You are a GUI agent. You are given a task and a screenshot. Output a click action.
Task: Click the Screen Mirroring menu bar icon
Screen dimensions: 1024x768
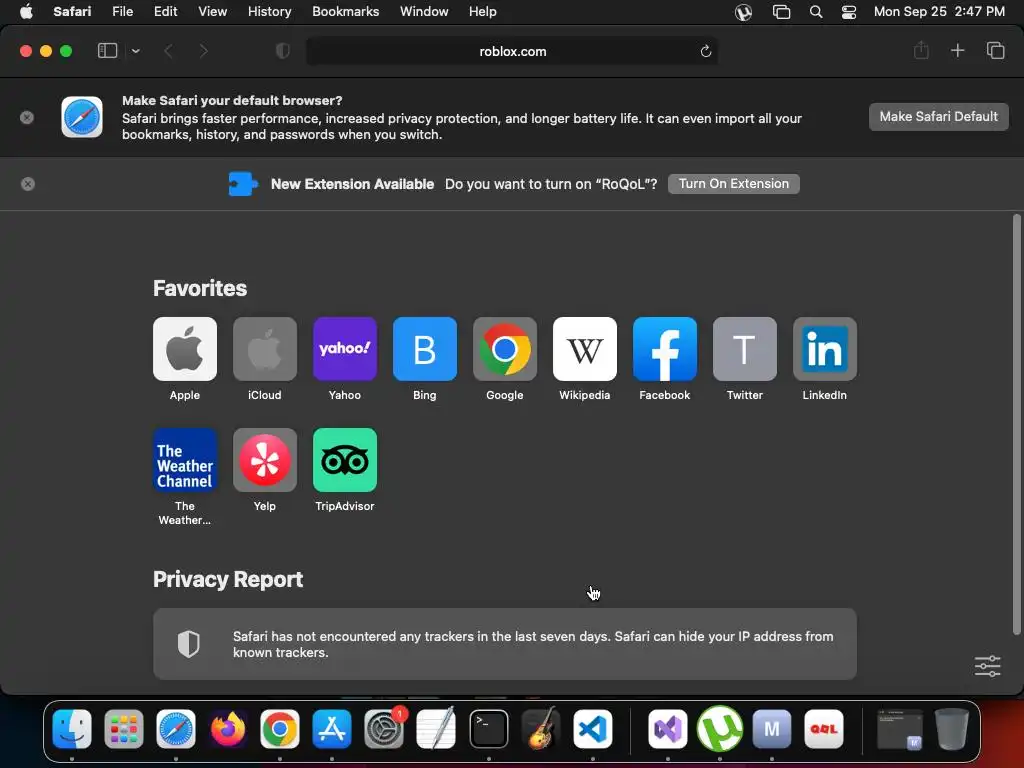click(x=781, y=12)
